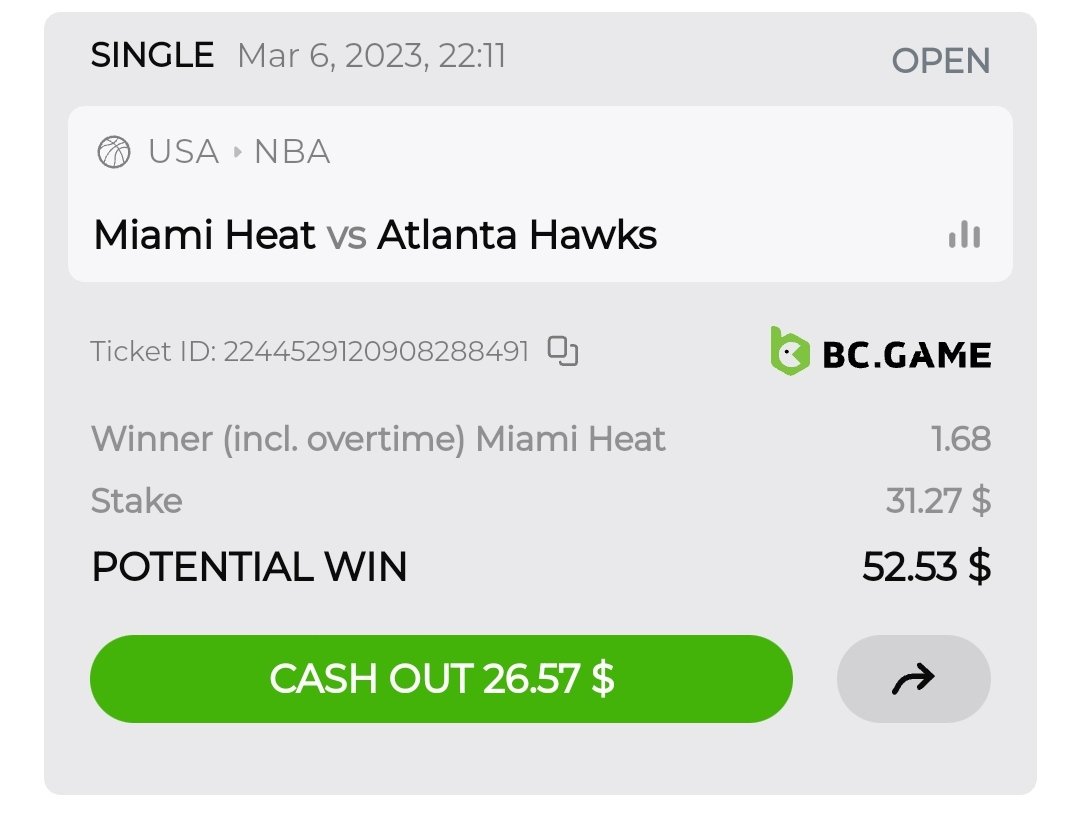Viewport: 1080px width, 824px height.
Task: Click the basketball sport icon
Action: tap(114, 153)
